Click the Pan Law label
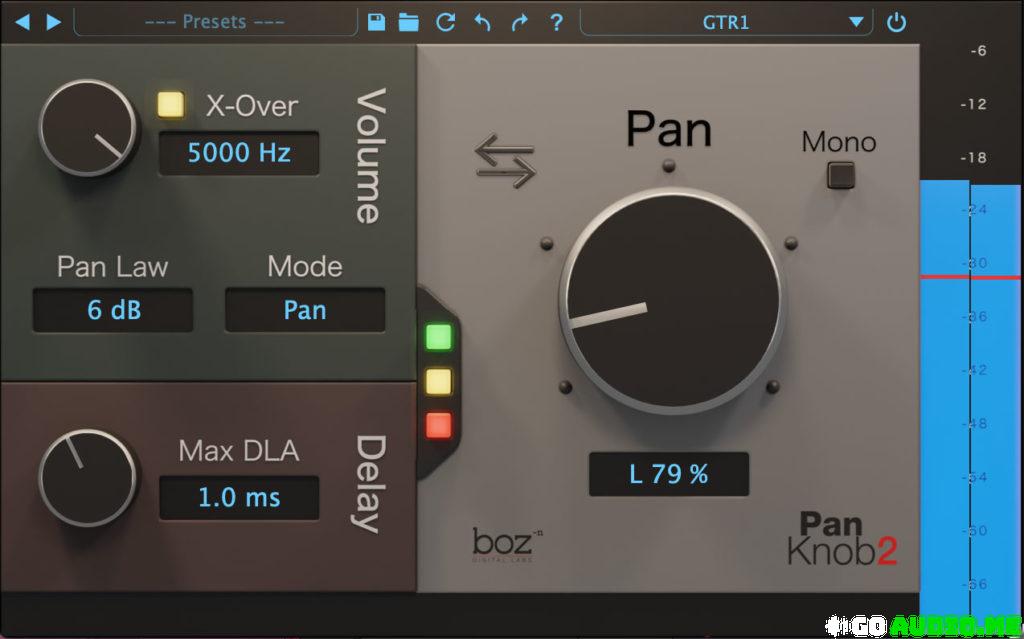Image resolution: width=1024 pixels, height=639 pixels. (x=112, y=267)
